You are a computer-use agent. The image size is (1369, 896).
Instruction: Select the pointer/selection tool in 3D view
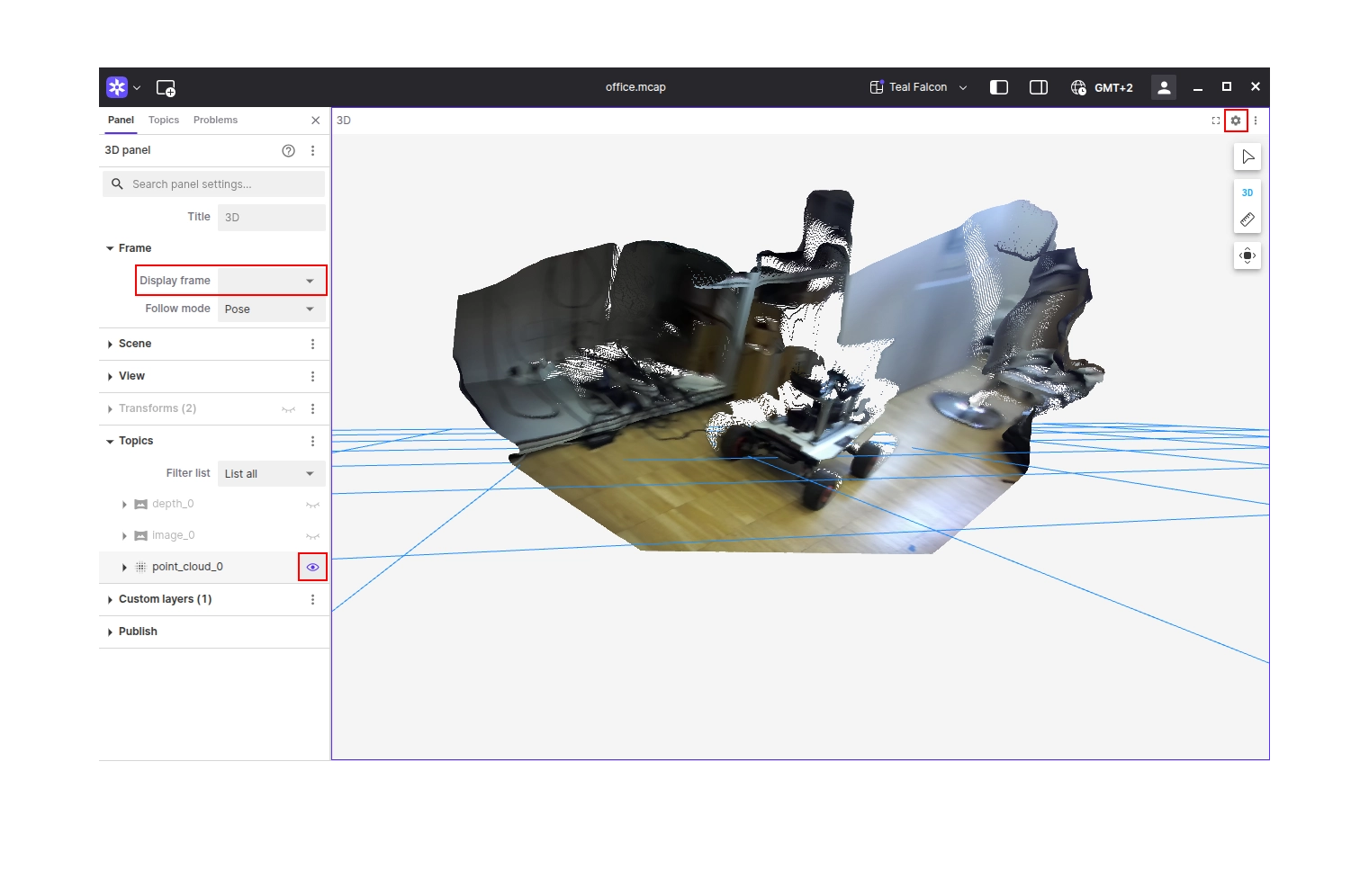[1247, 156]
